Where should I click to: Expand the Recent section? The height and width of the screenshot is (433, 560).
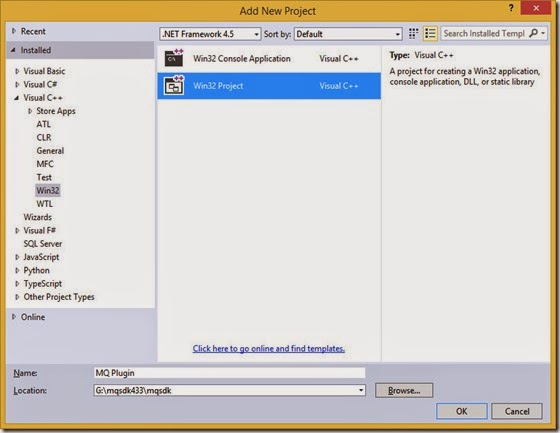pyautogui.click(x=14, y=31)
